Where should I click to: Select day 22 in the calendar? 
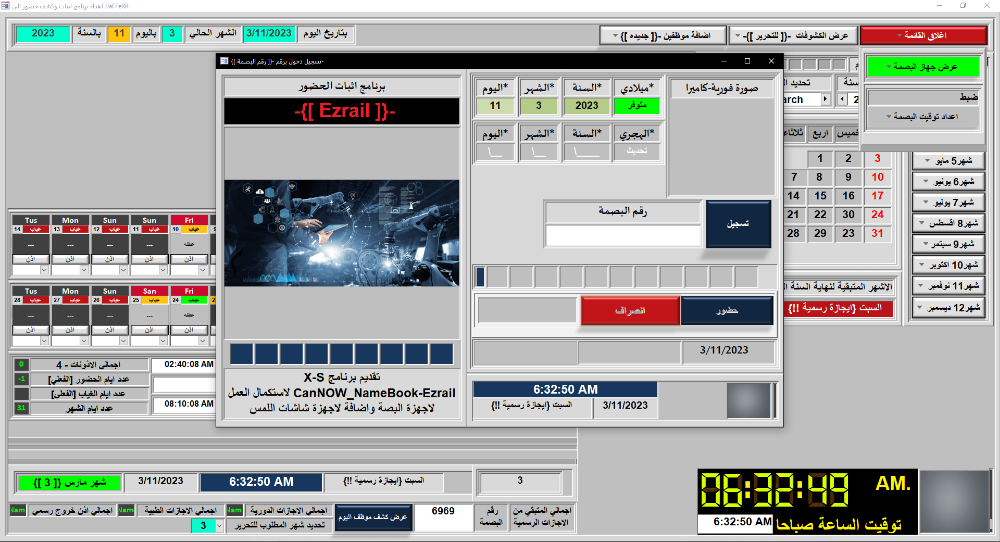820,214
